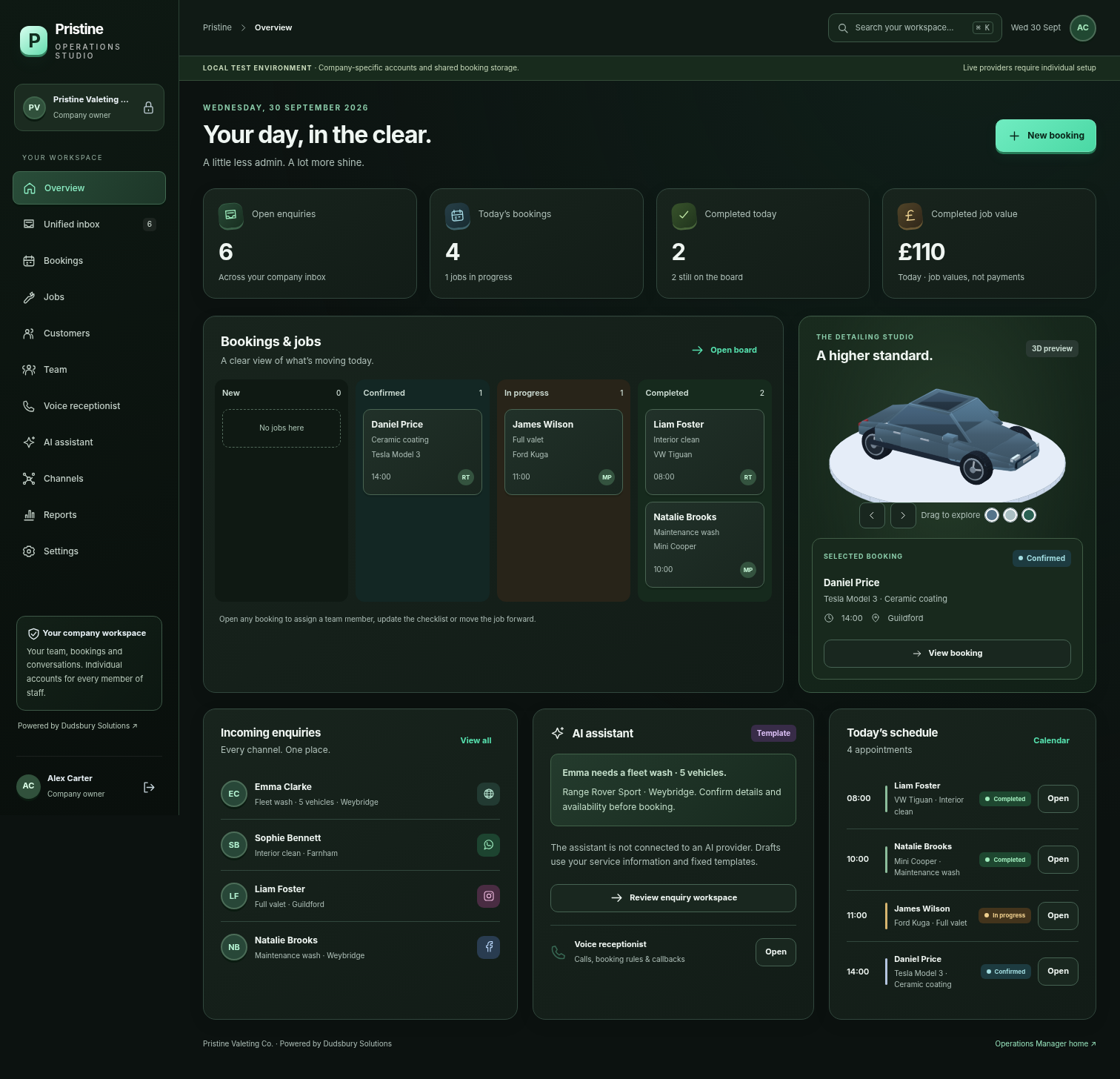The height and width of the screenshot is (1079, 1120).
Task: Click the RT assignee badge on Daniel Price card
Action: click(466, 477)
